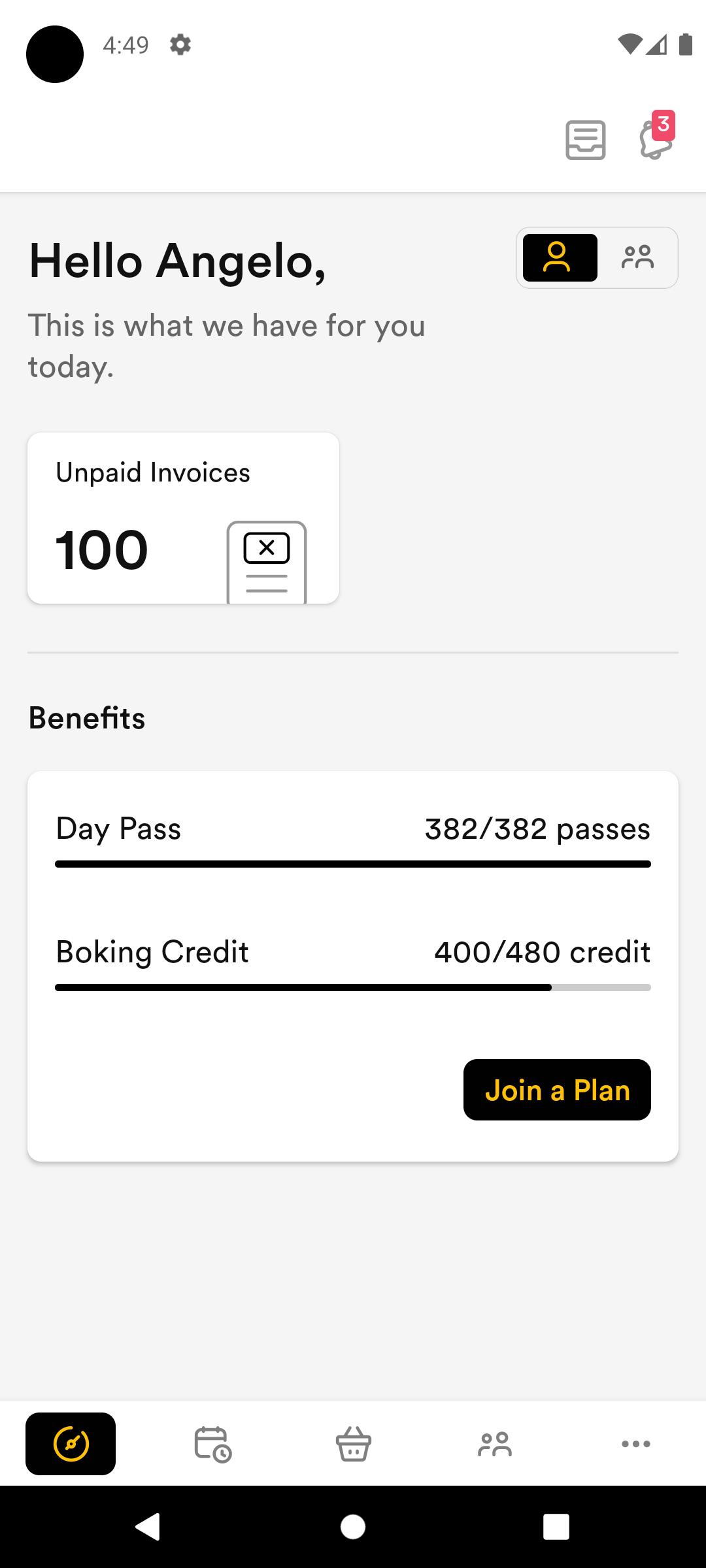Click the Boking Credit progress bar
Image resolution: width=706 pixels, height=1568 pixels.
[x=353, y=988]
